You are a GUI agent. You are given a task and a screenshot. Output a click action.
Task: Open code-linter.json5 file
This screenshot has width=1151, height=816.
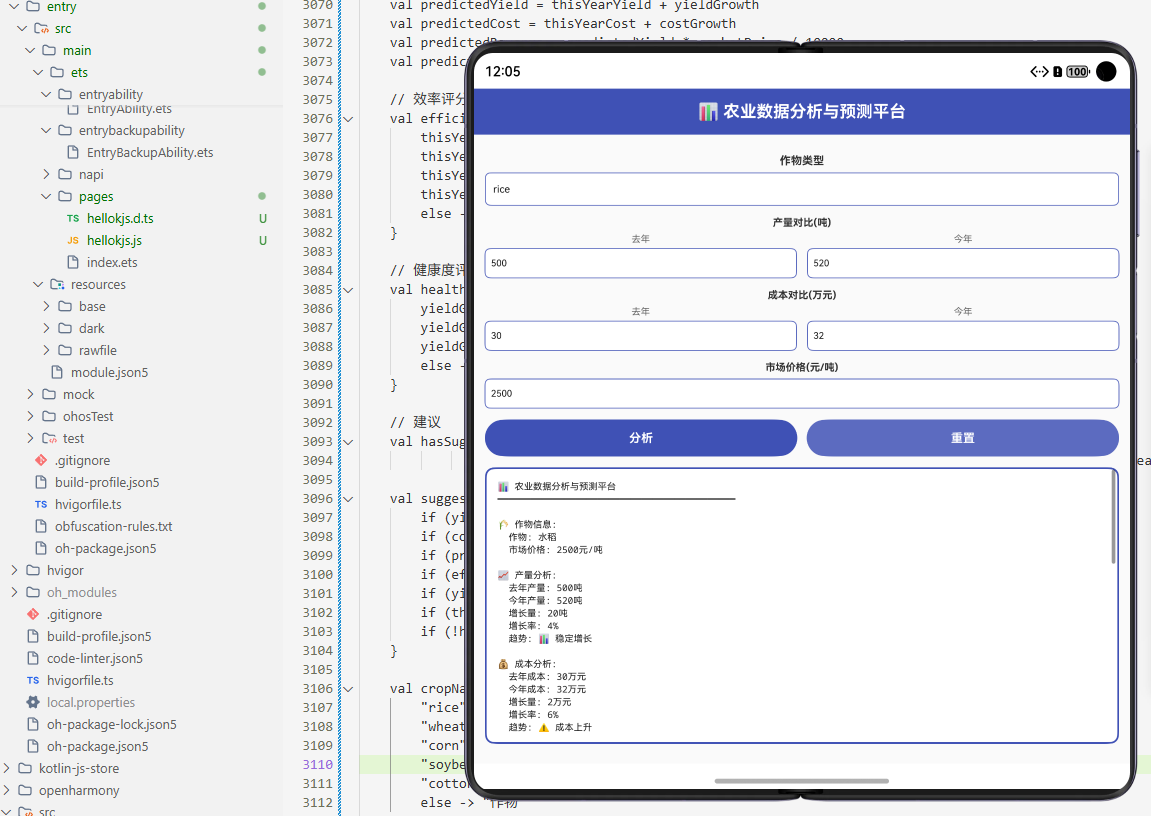(x=95, y=659)
